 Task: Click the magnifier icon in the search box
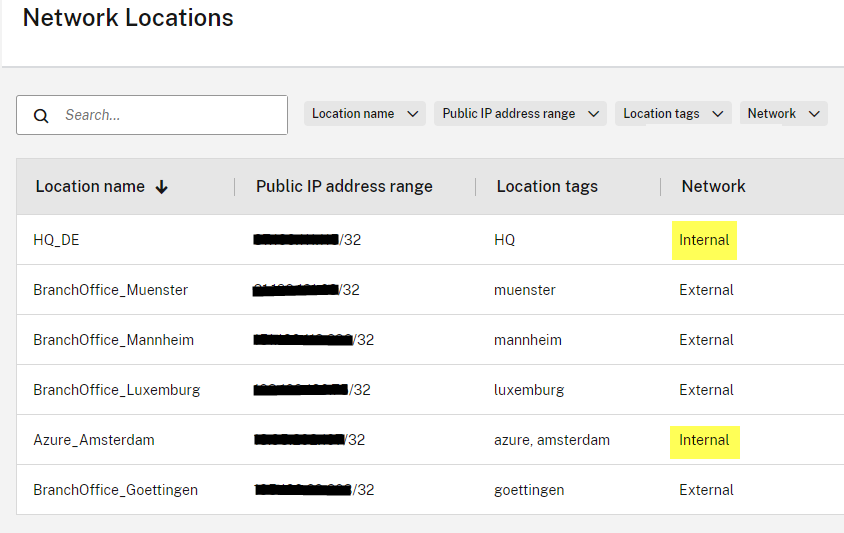click(41, 115)
